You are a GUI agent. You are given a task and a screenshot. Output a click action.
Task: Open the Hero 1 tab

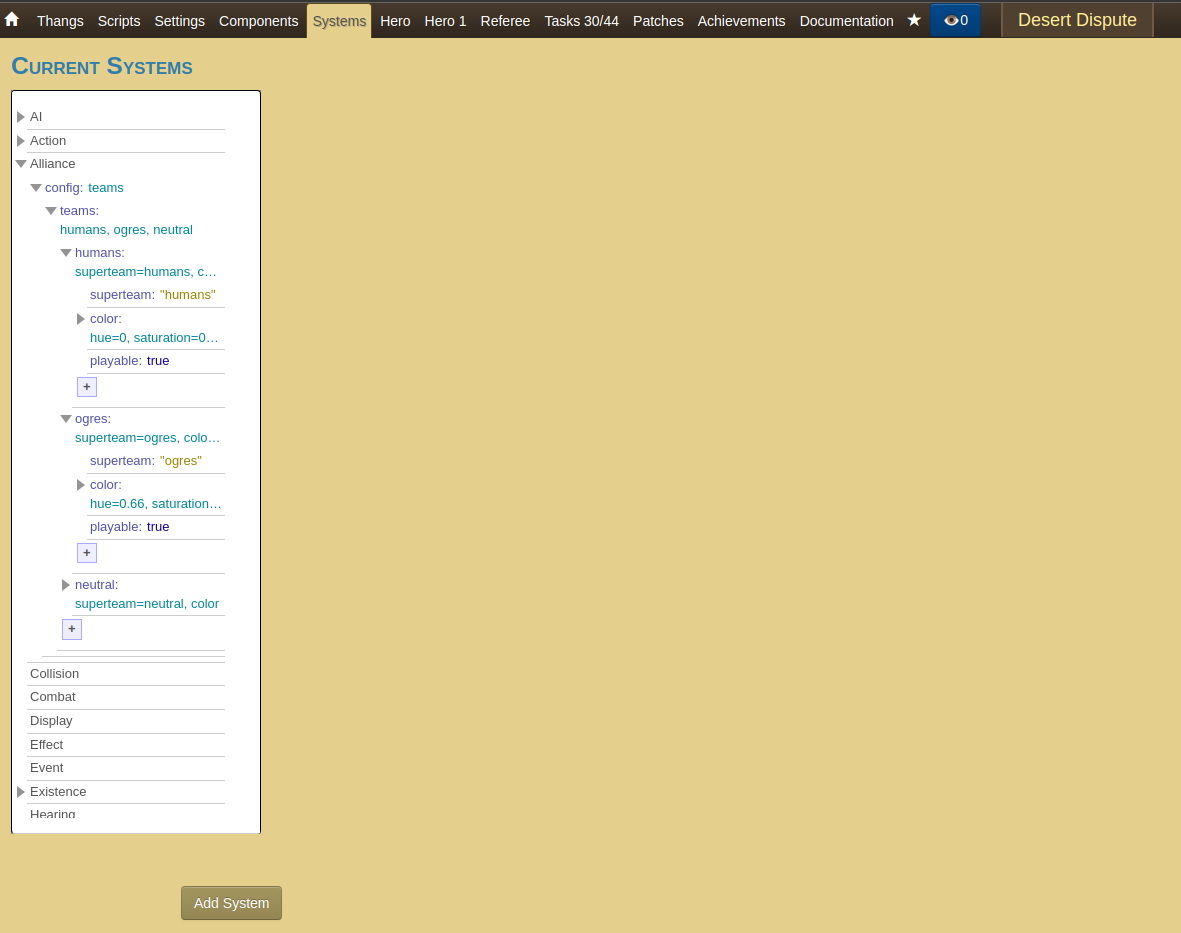(445, 21)
